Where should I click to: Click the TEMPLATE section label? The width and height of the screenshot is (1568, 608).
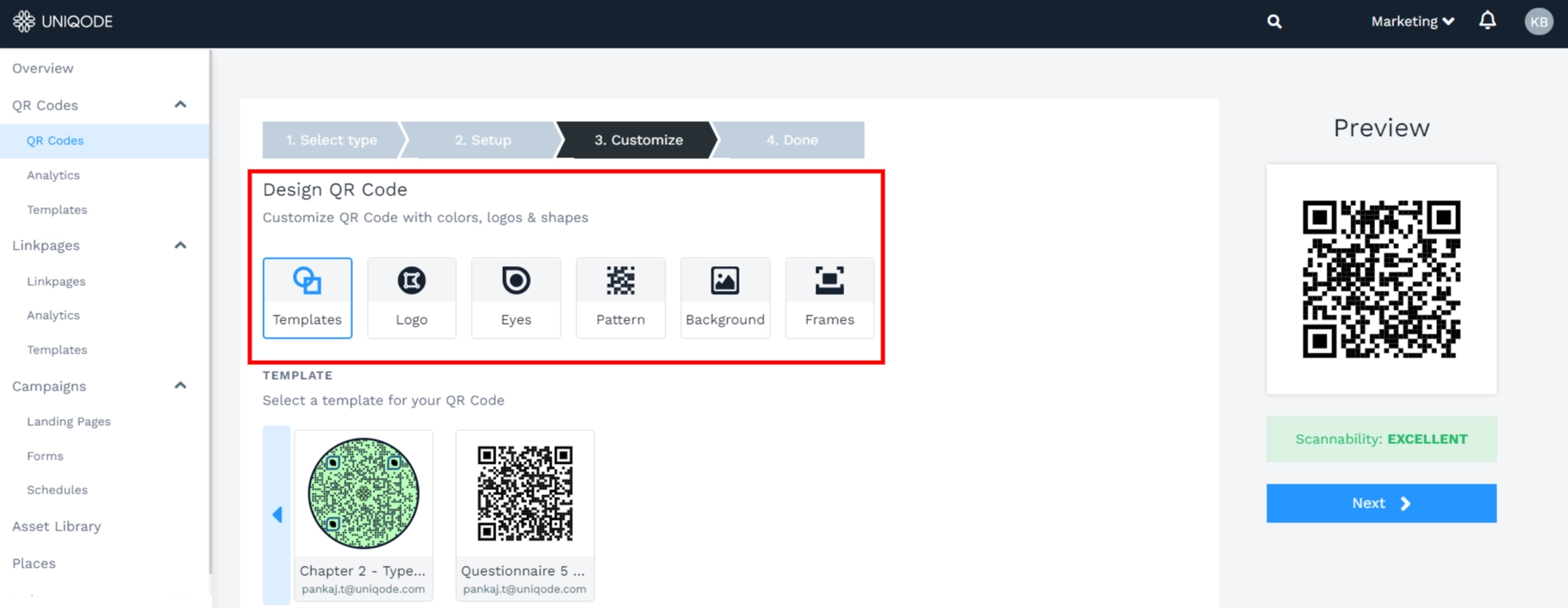click(x=298, y=376)
